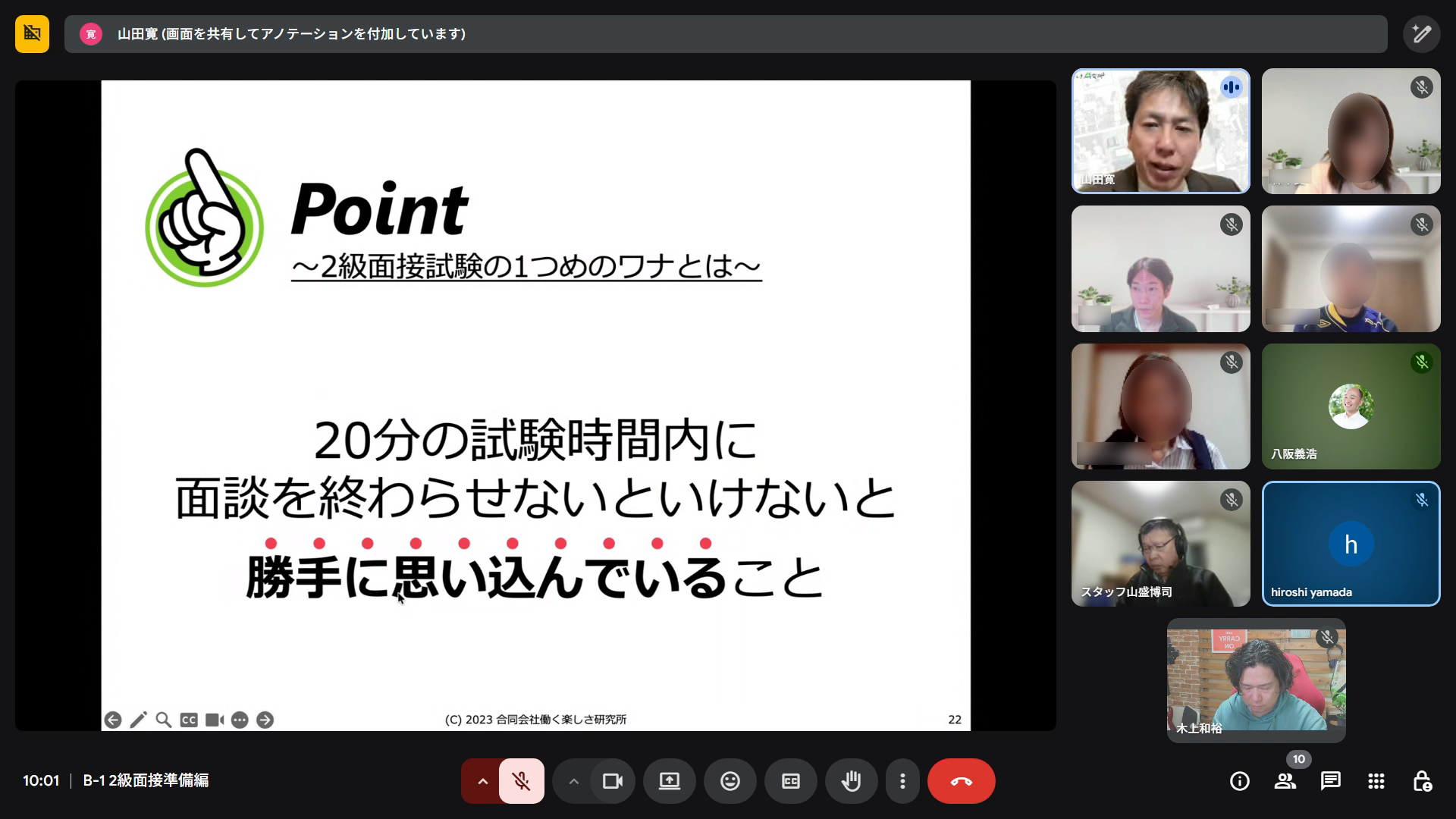This screenshot has width=1456, height=819.
Task: Open the chat panel icon
Action: click(x=1330, y=781)
